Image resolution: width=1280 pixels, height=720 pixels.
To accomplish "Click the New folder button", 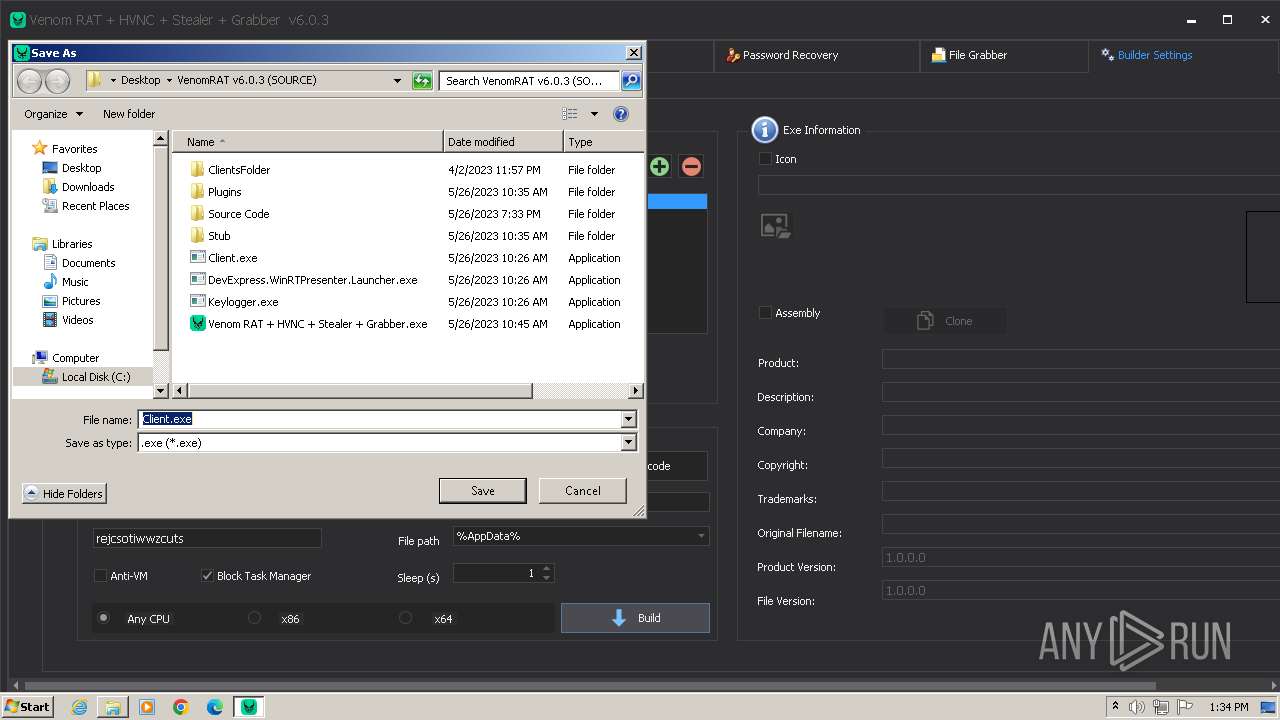I will tap(129, 114).
